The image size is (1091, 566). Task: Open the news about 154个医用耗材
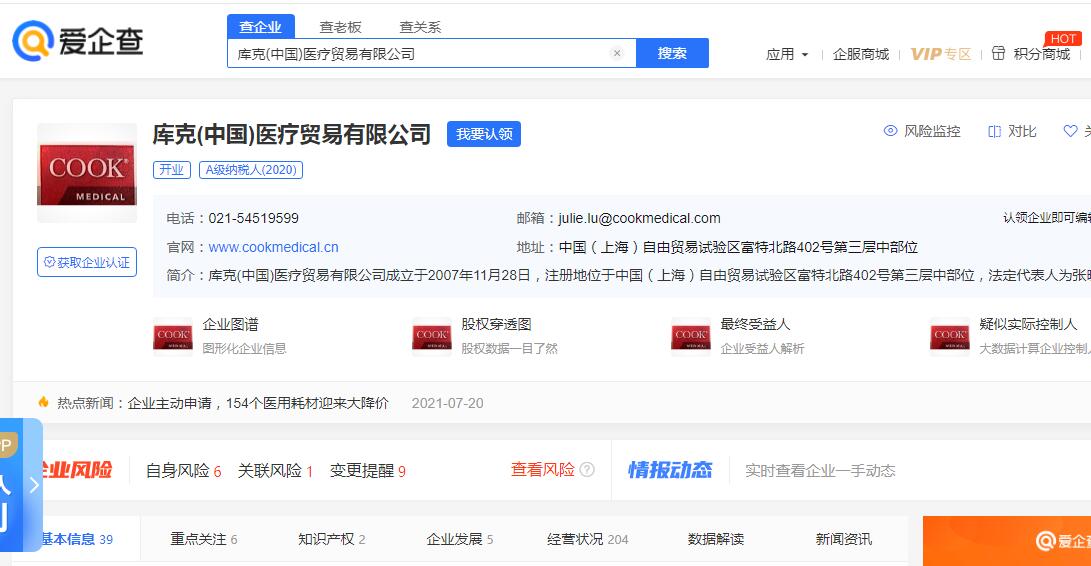258,403
